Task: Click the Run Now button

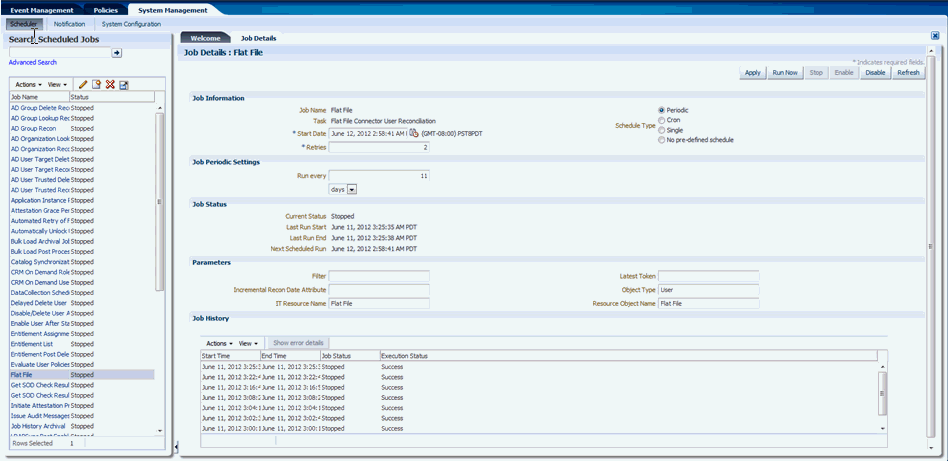Action: 785,73
